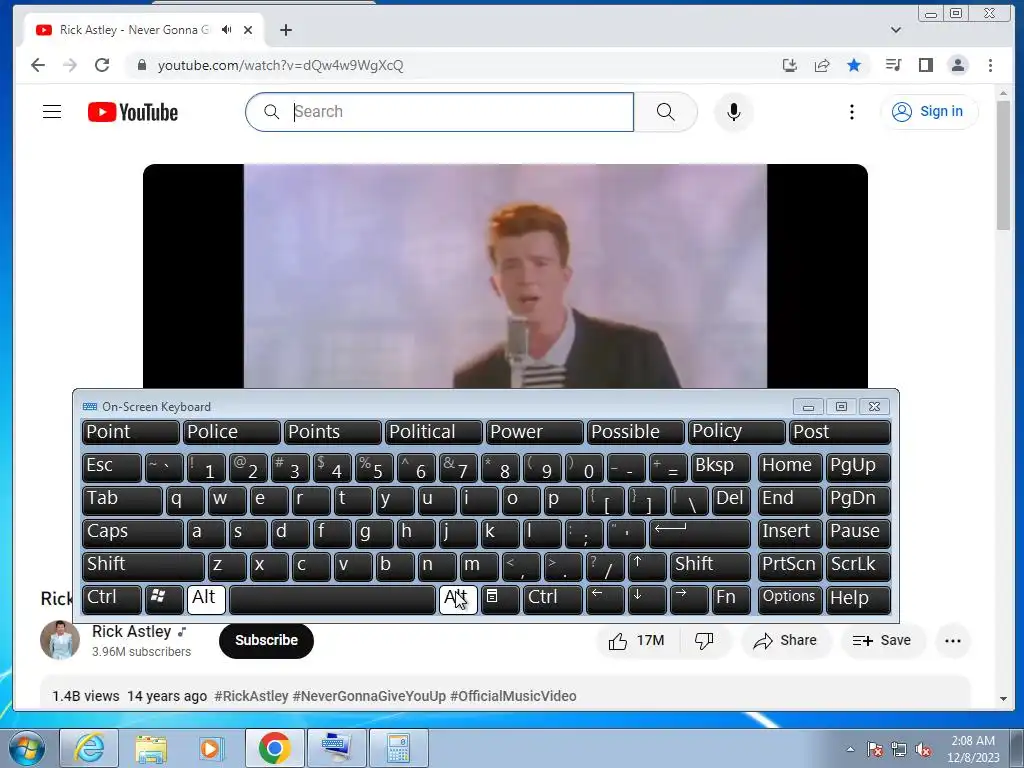This screenshot has height=768, width=1024.
Task: Click the forward navigation arrow
Action: (x=70, y=65)
